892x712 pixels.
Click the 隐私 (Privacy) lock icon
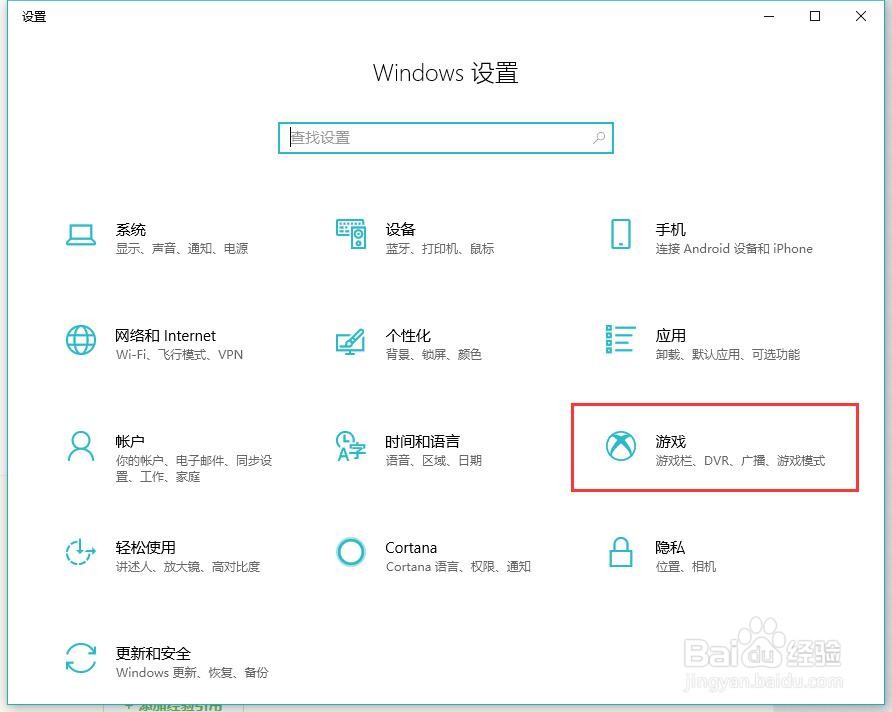(x=621, y=552)
